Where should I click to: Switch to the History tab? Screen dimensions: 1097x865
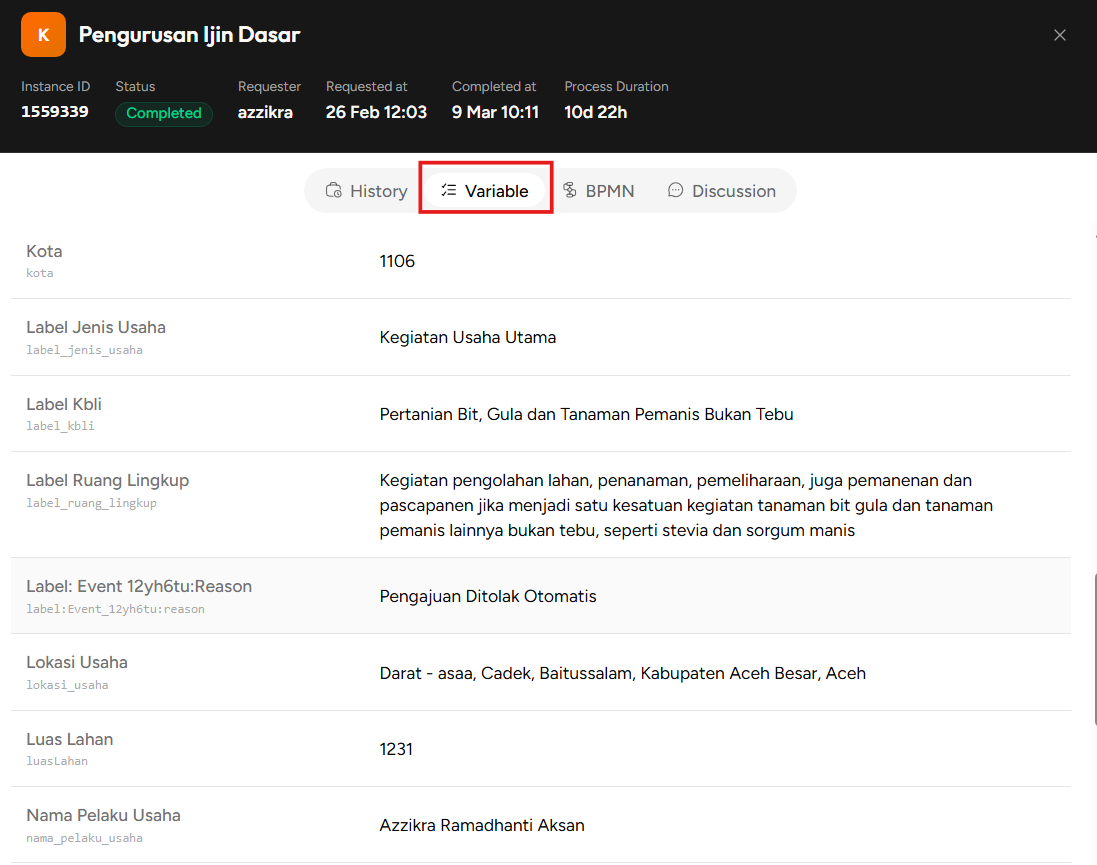click(366, 190)
